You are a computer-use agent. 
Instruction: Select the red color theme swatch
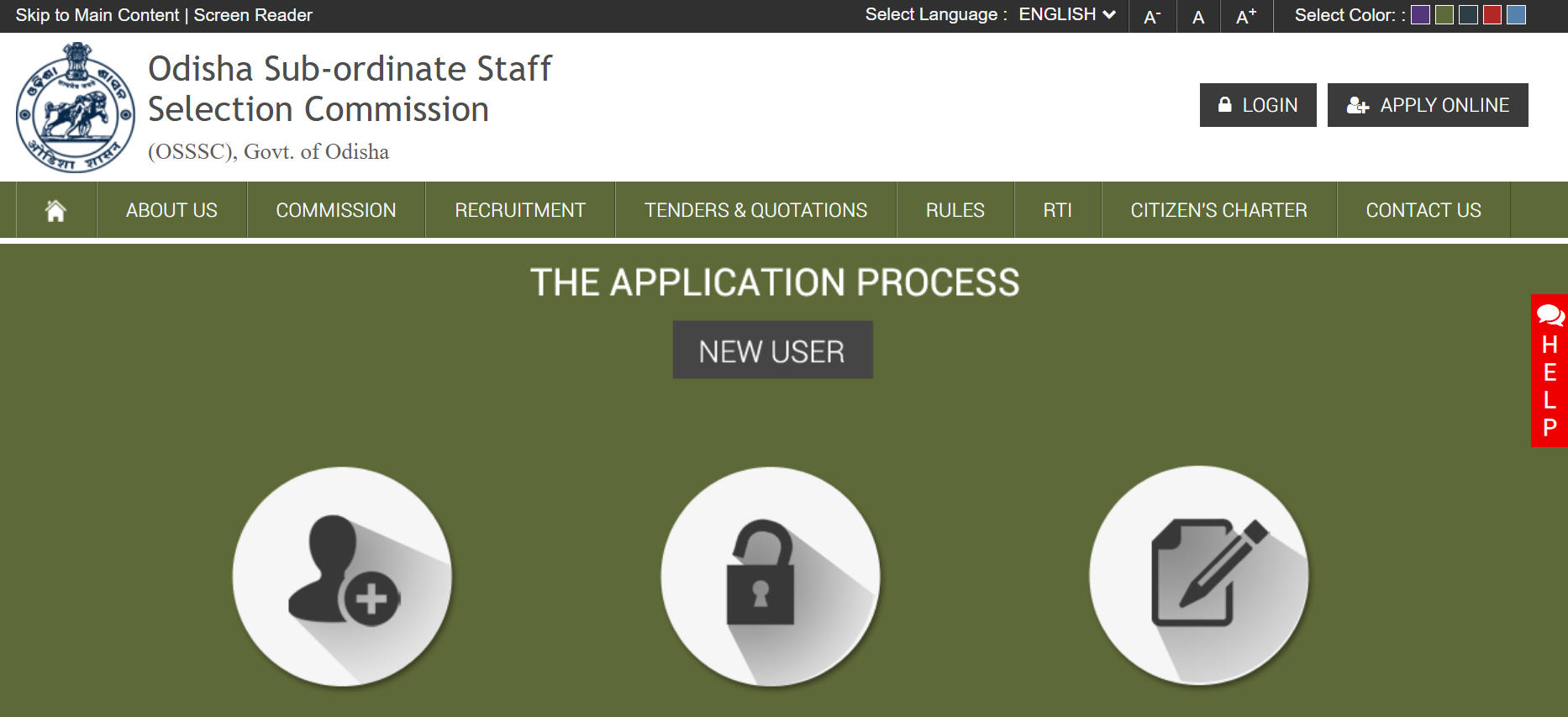(x=1492, y=15)
